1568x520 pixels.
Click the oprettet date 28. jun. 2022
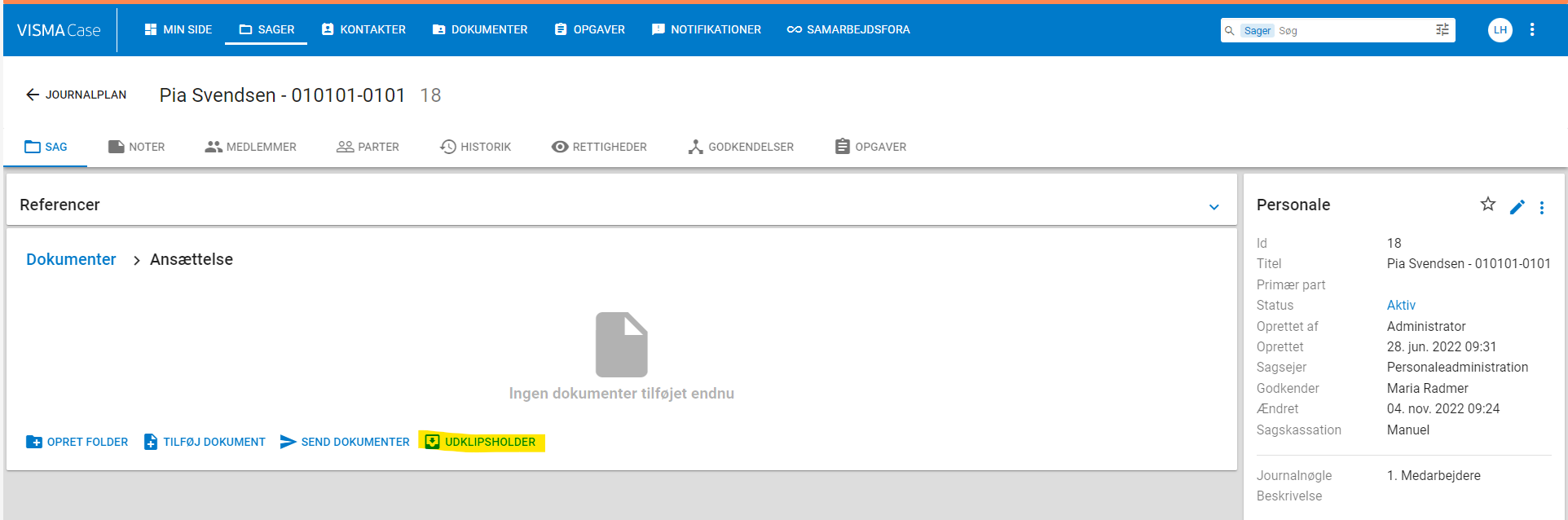1442,346
